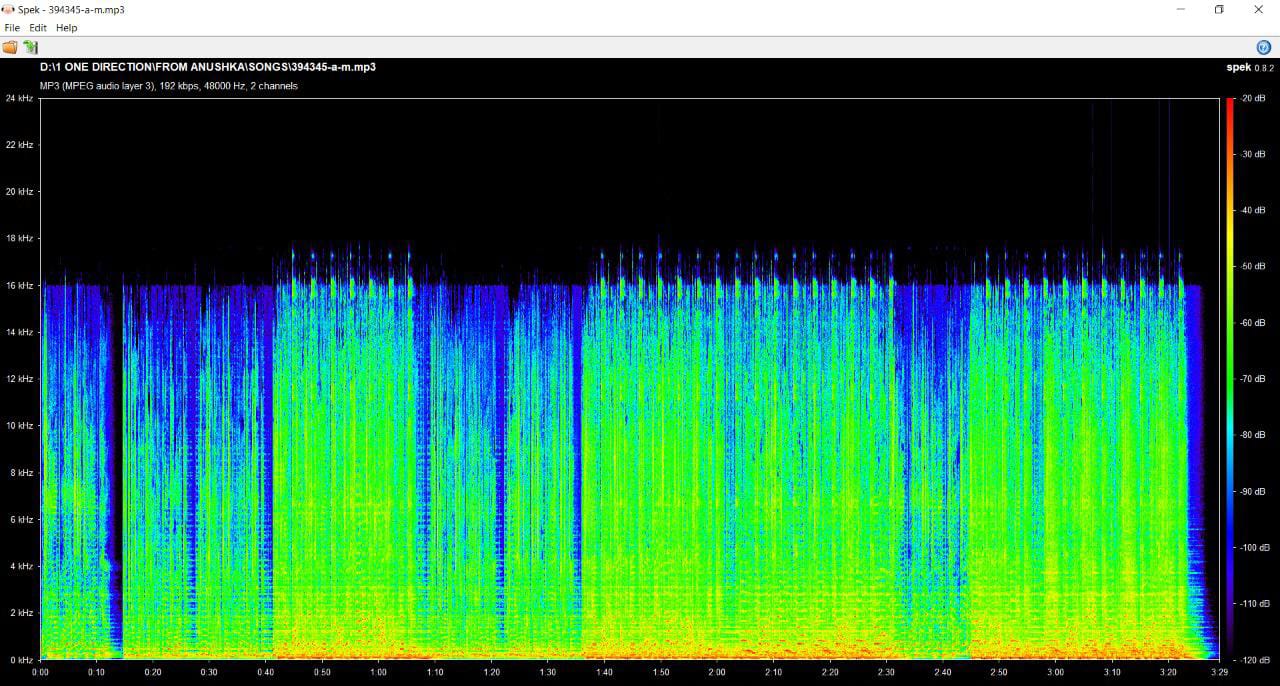Click the 24 kHz frequency axis label

tap(19, 98)
